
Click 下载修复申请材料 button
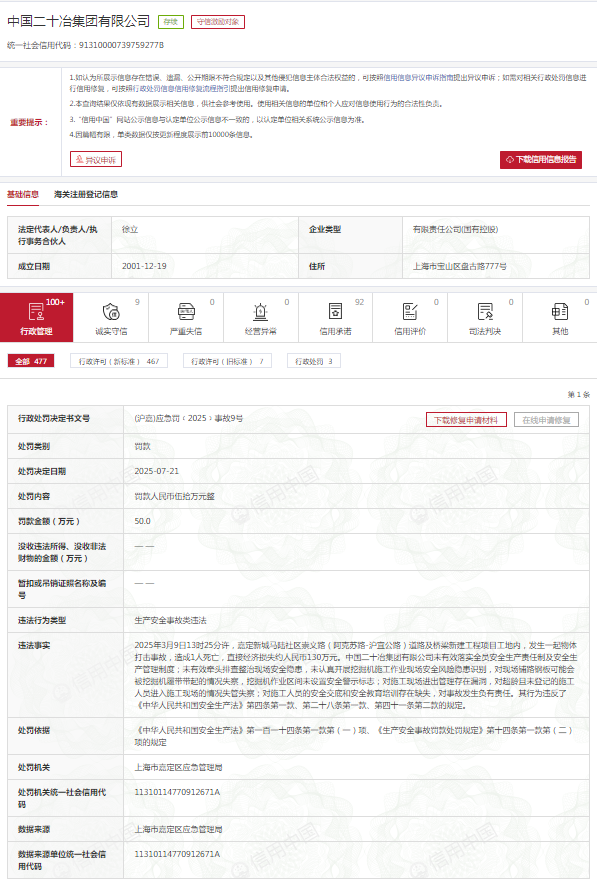click(466, 420)
